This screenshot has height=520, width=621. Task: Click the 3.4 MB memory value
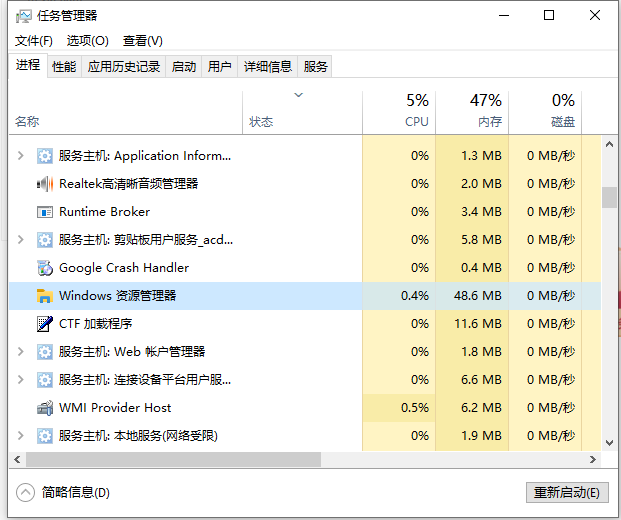point(481,212)
